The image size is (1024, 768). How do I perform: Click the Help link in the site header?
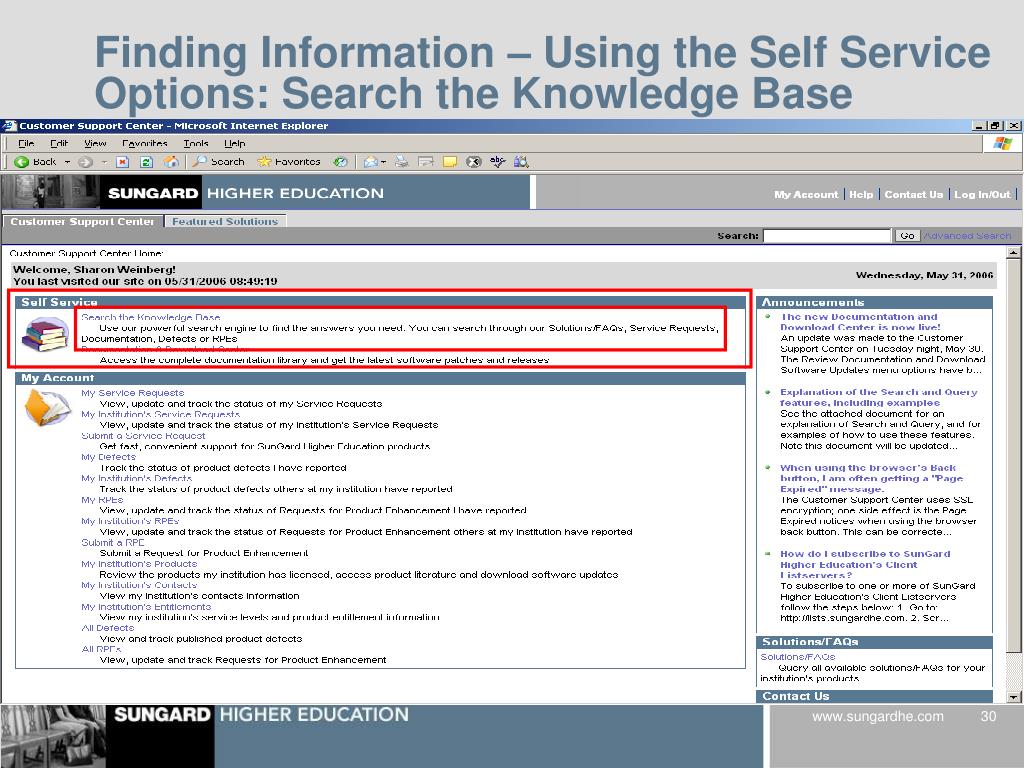pos(861,194)
